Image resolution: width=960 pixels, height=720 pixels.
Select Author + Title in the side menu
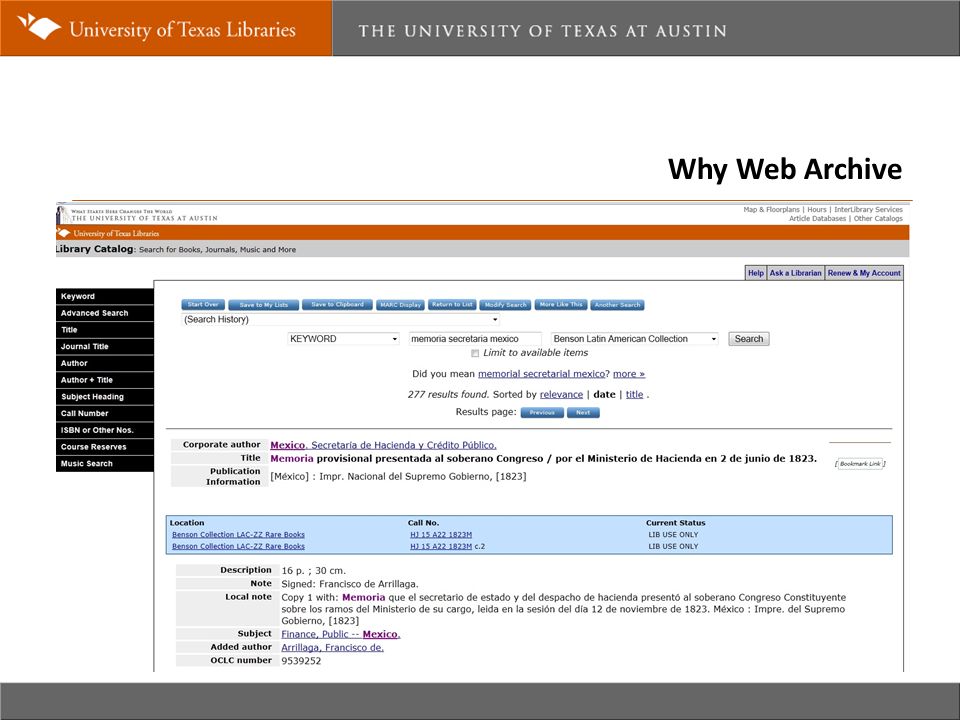pos(105,380)
